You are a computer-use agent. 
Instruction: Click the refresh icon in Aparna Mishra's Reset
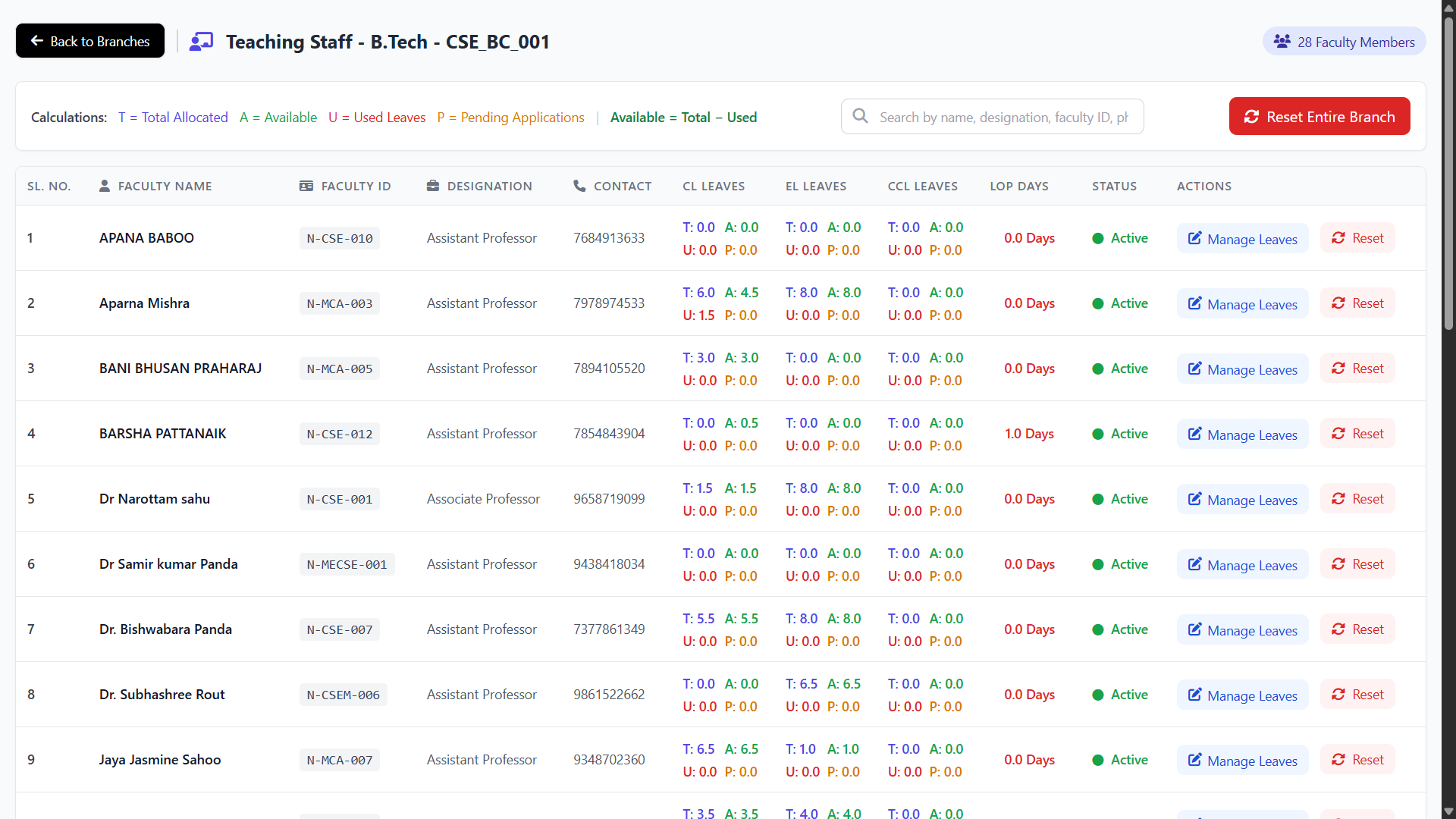(1338, 303)
